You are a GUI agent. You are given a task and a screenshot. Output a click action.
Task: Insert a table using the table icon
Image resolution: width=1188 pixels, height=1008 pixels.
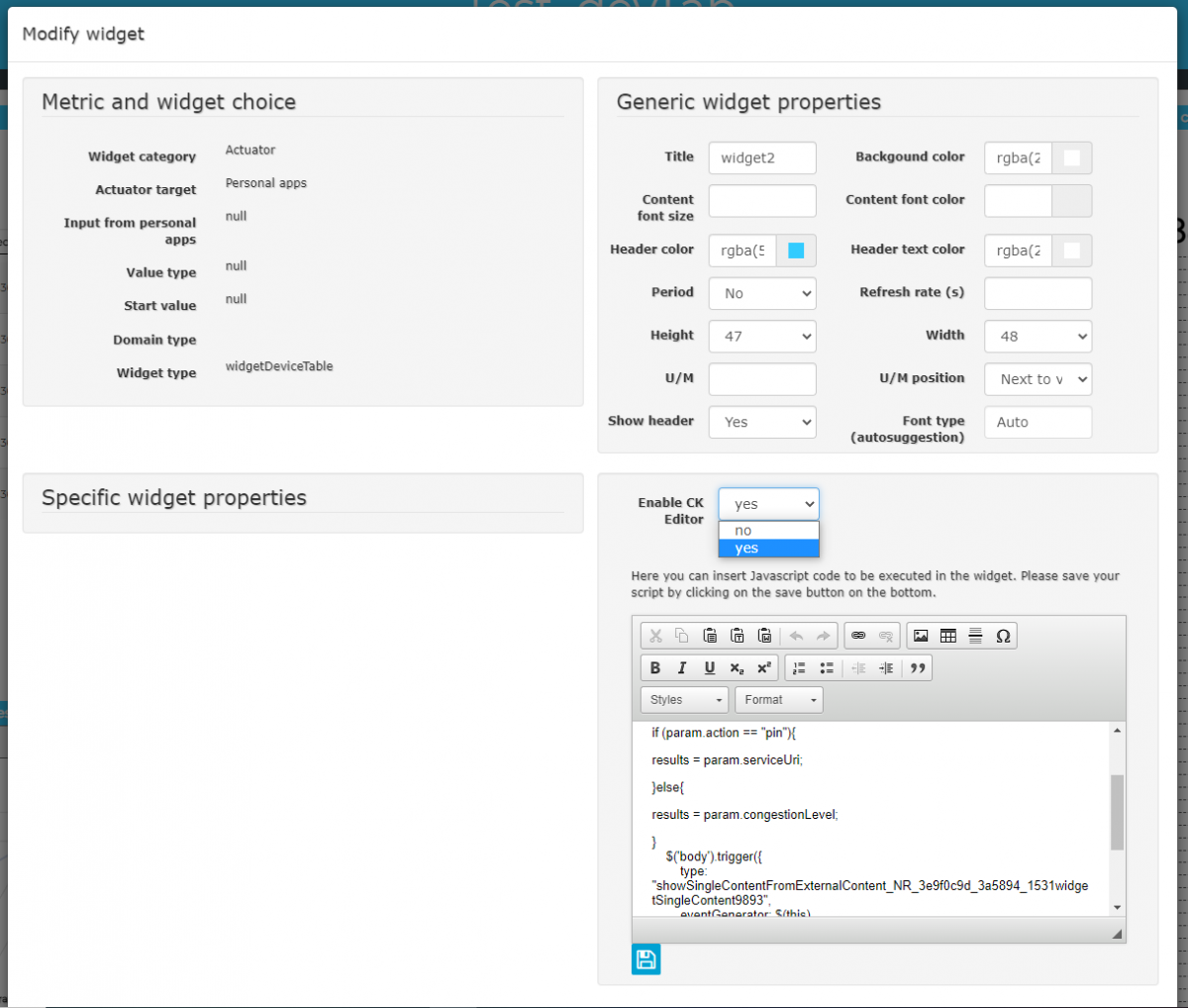[x=948, y=636]
